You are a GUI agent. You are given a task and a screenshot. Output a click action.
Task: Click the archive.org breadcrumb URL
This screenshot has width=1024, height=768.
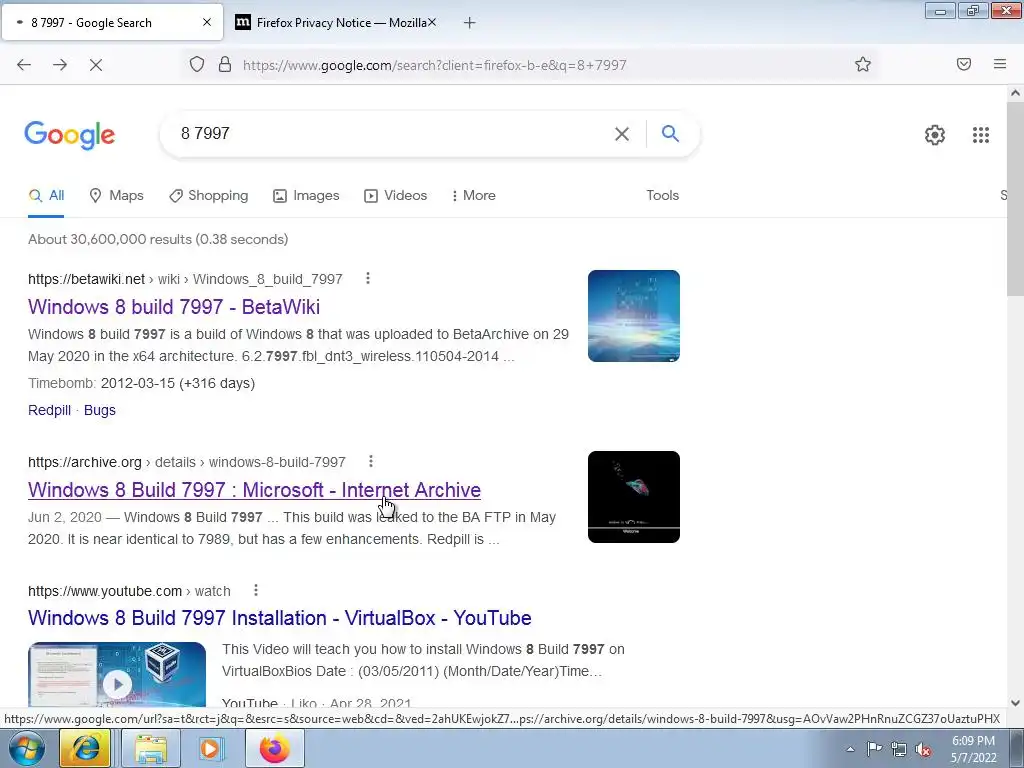coord(187,462)
